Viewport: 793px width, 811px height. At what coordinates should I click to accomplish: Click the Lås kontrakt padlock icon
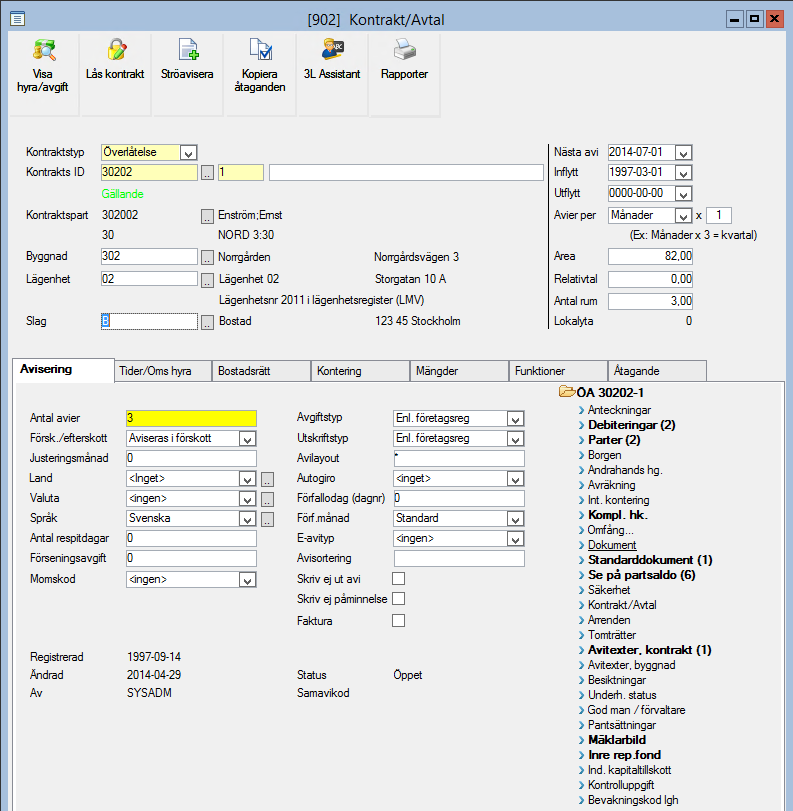tap(117, 50)
